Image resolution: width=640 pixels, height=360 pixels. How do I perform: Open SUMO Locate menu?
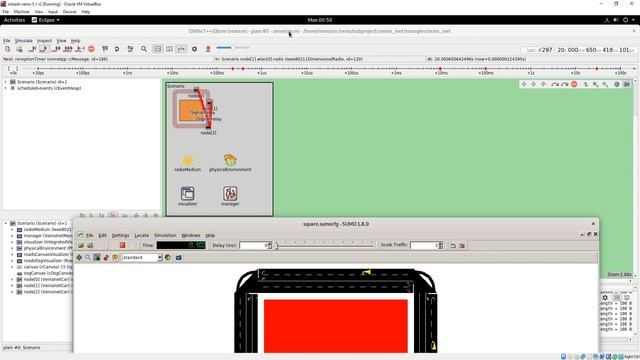point(142,236)
